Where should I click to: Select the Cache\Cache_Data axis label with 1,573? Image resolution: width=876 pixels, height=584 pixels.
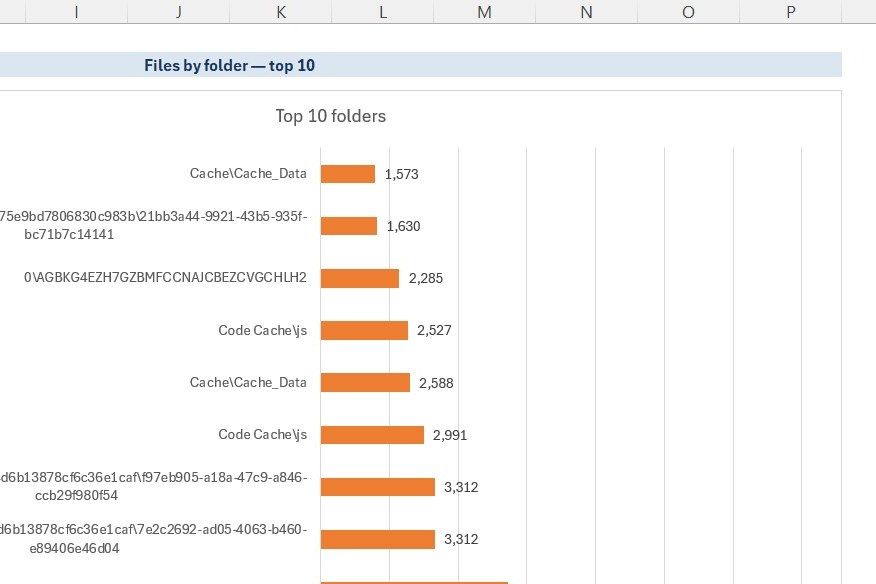(x=248, y=174)
